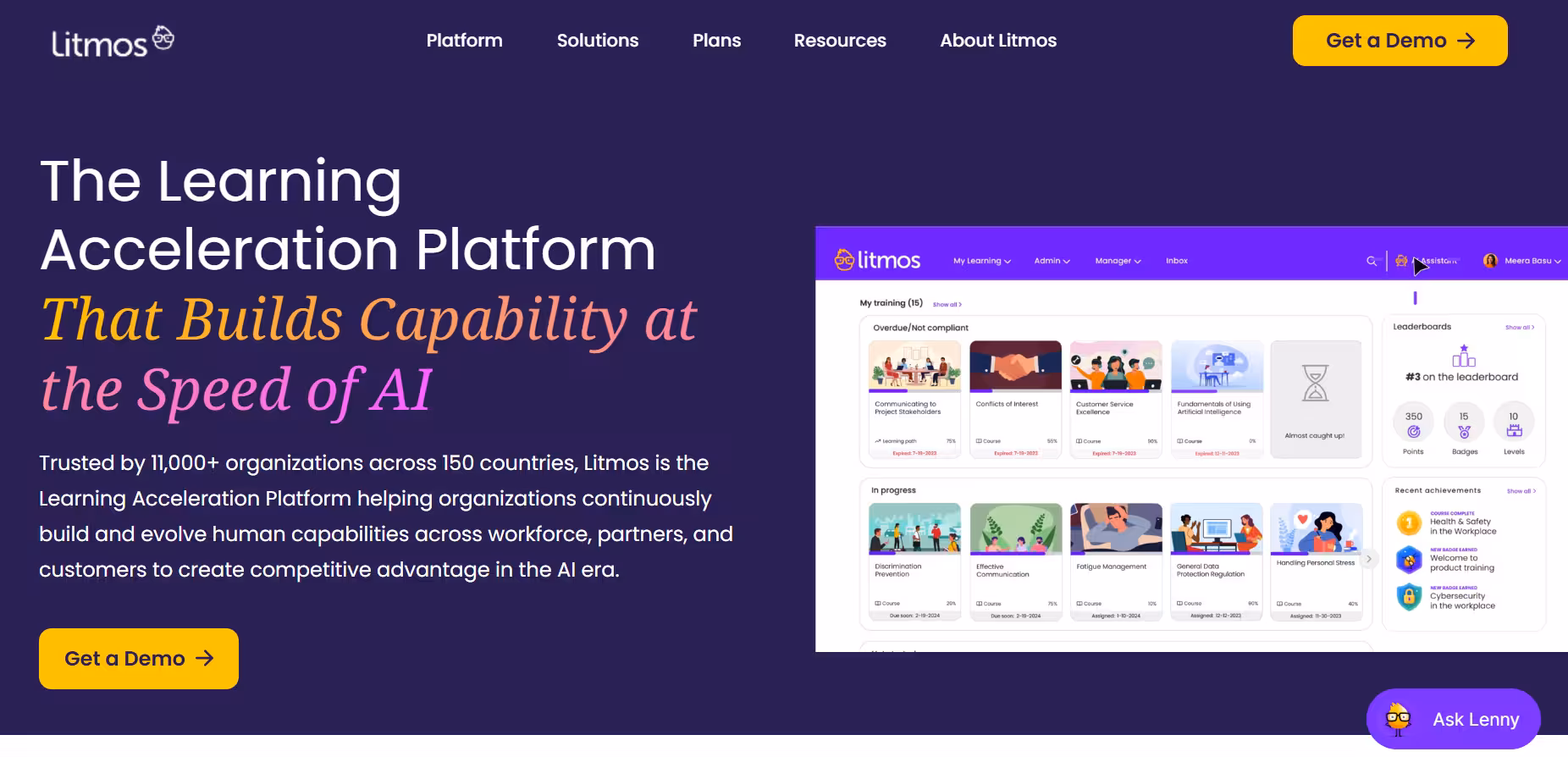
Task: Click the 'Trusted by 11,000+ organizations' paragraph
Action: (x=386, y=517)
